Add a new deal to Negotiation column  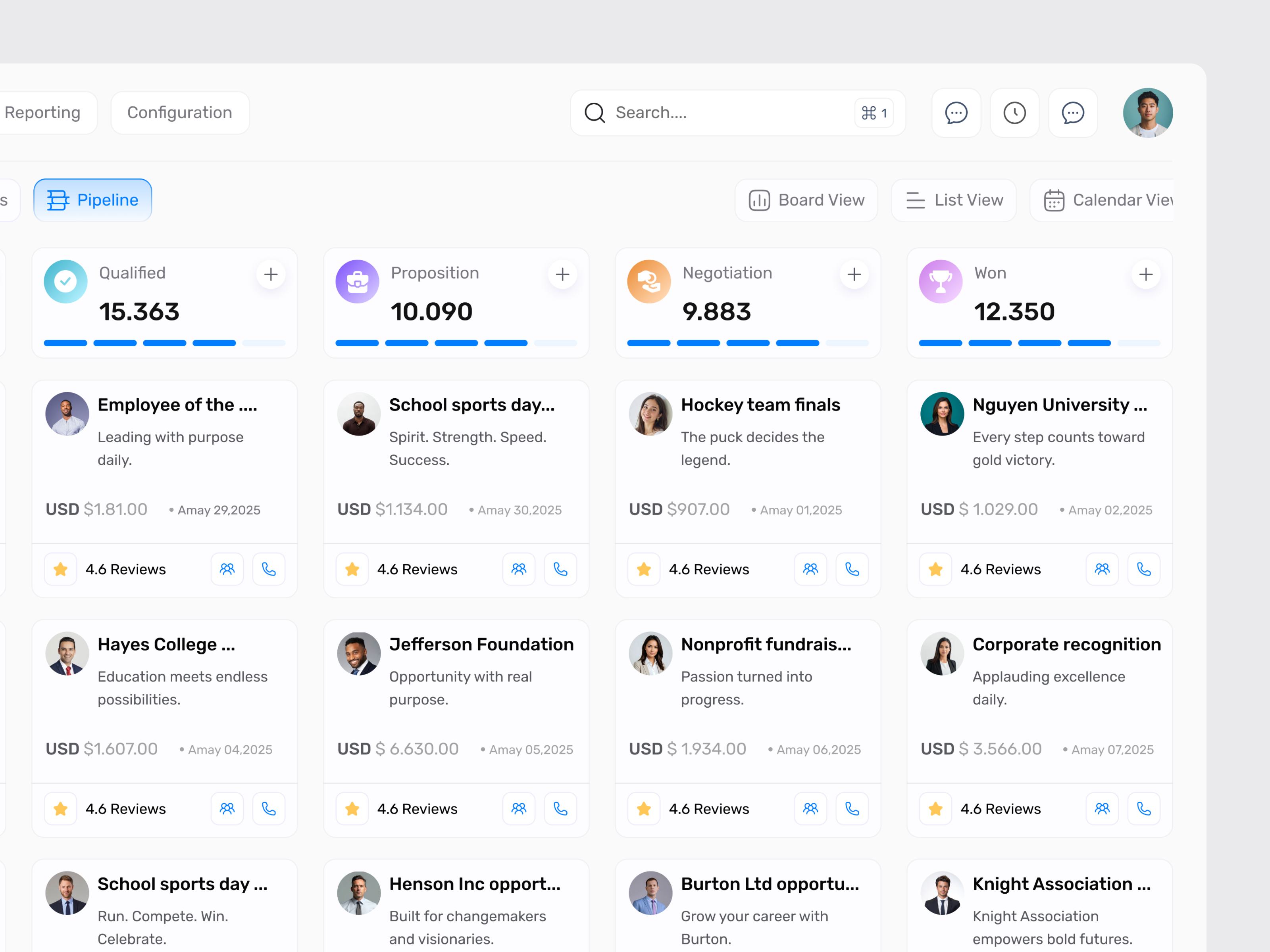854,274
